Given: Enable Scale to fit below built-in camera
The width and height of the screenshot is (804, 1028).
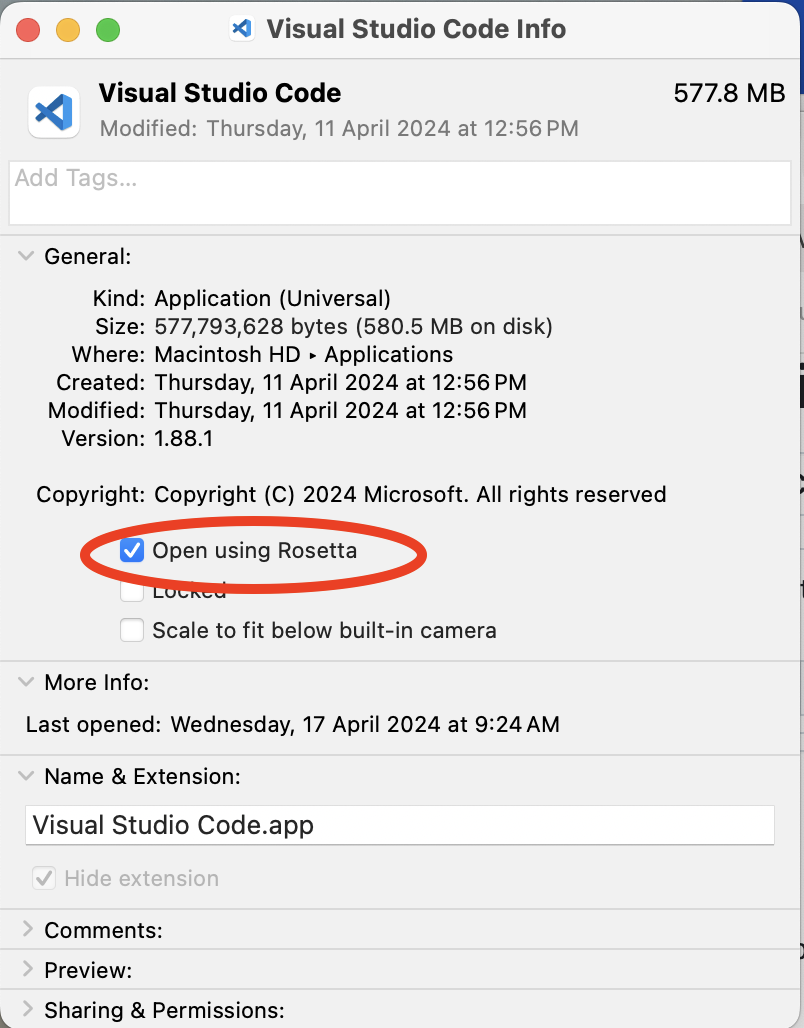Looking at the screenshot, I should point(132,630).
